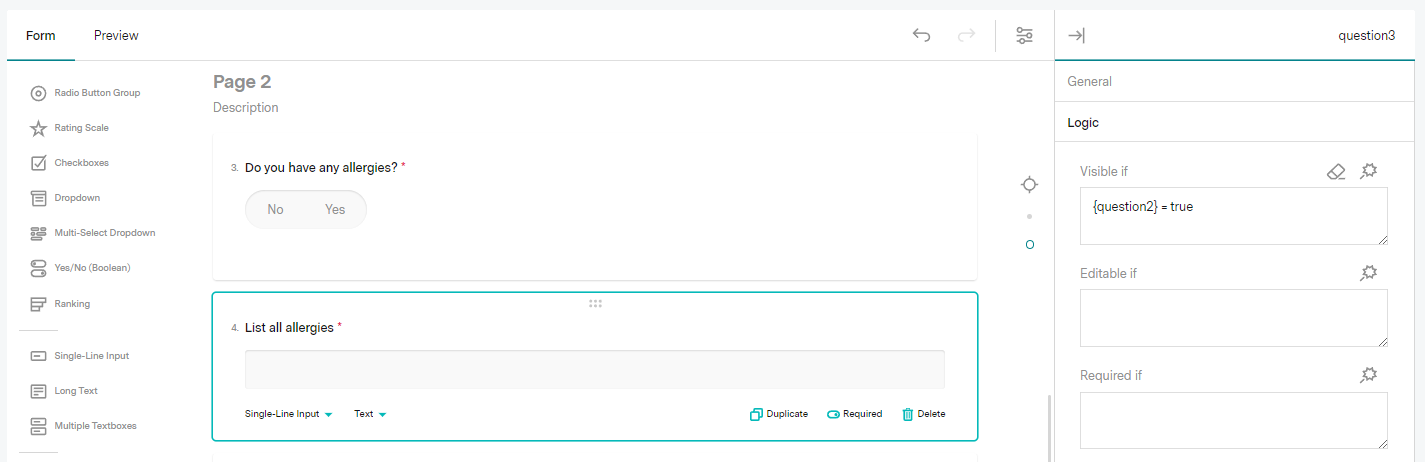
Task: Select Yes on the allergies boolean switch
Action: (x=335, y=210)
